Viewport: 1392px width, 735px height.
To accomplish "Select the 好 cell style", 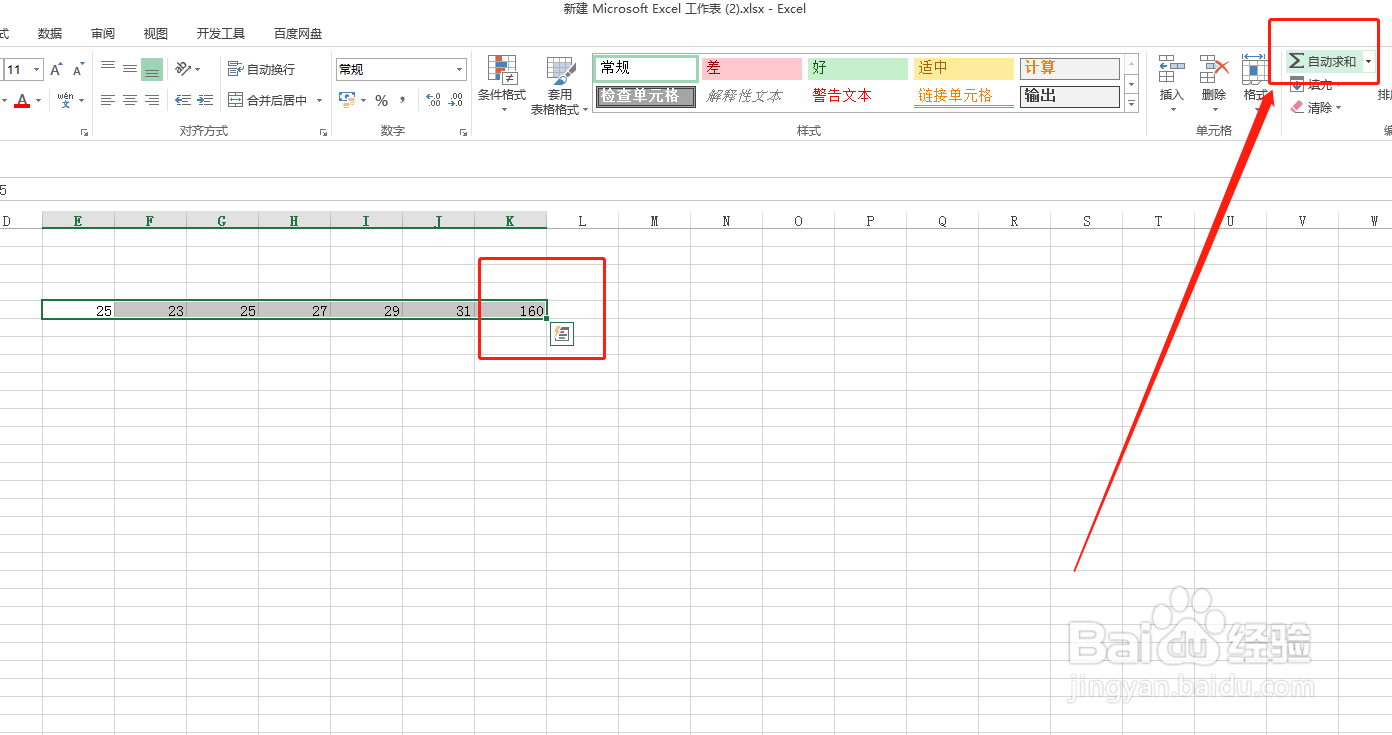I will tap(856, 68).
